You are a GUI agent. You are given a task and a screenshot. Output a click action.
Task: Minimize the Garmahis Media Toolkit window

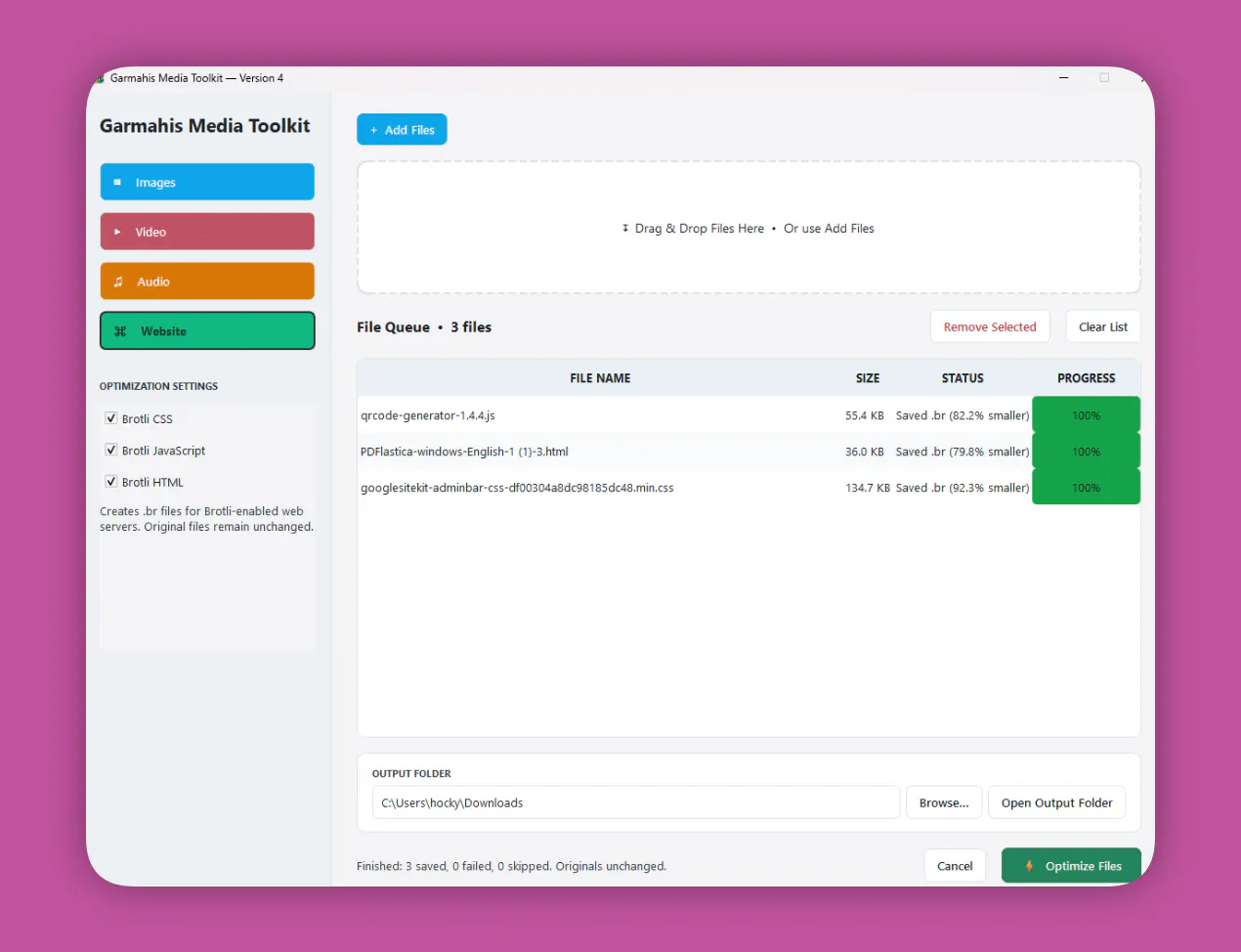[x=1063, y=77]
